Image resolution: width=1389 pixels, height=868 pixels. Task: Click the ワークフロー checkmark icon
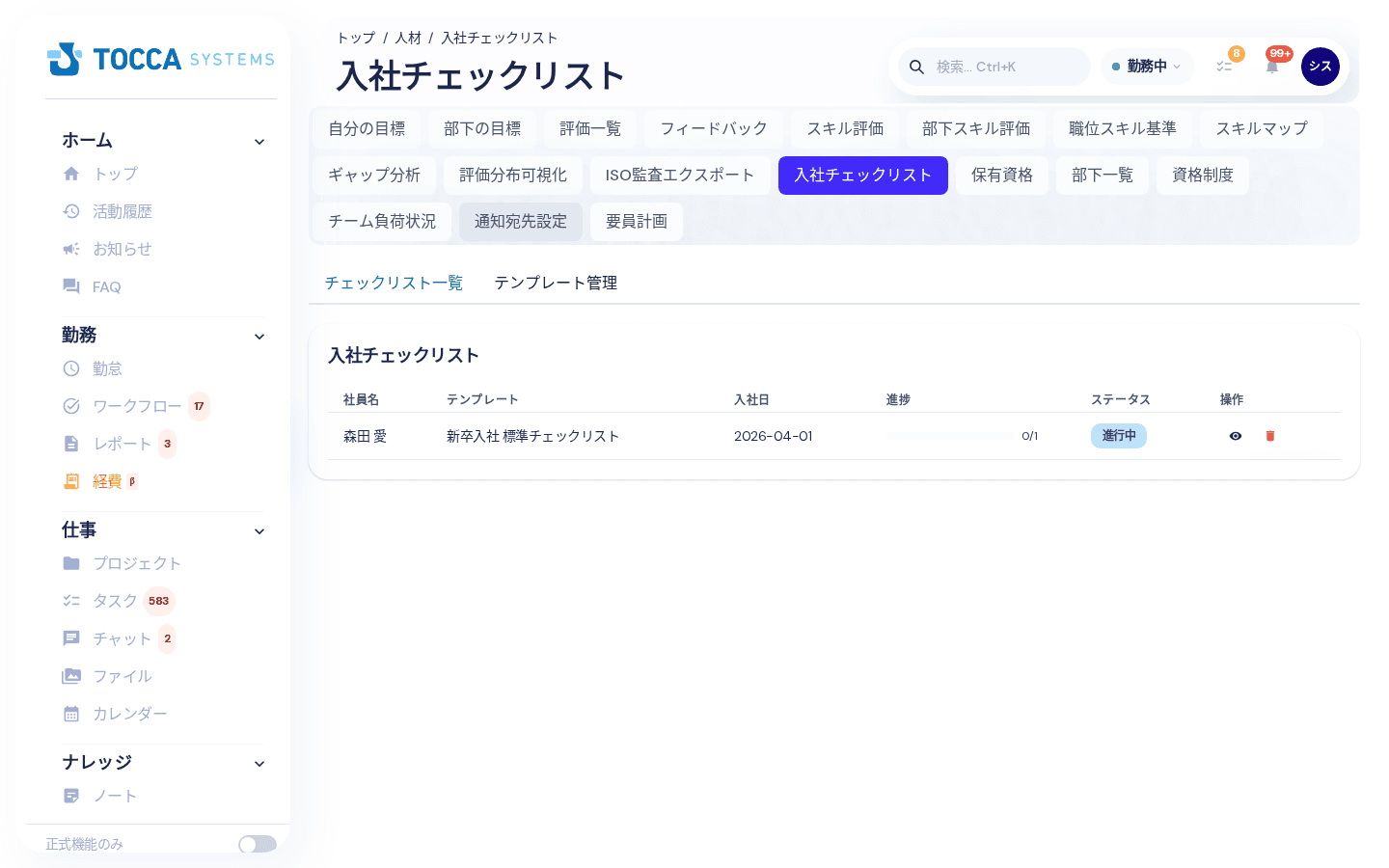(x=71, y=406)
